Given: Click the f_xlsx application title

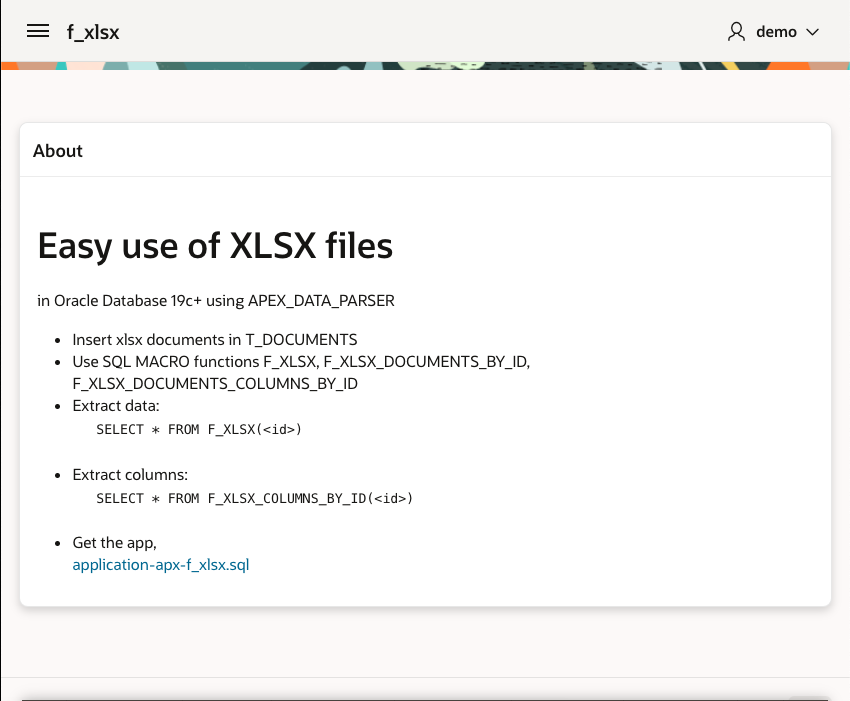Looking at the screenshot, I should click(93, 32).
